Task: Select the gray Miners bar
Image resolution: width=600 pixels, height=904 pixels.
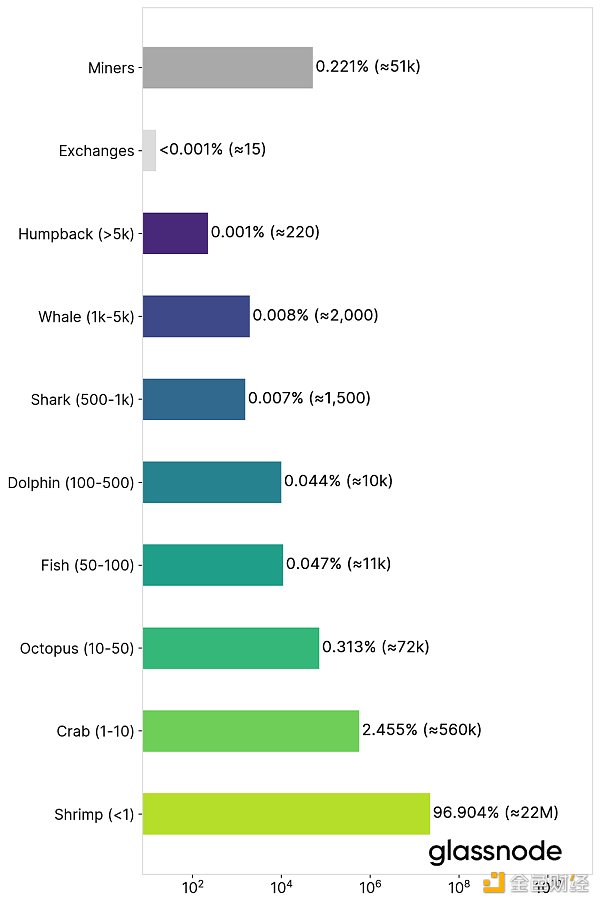Action: pos(227,68)
